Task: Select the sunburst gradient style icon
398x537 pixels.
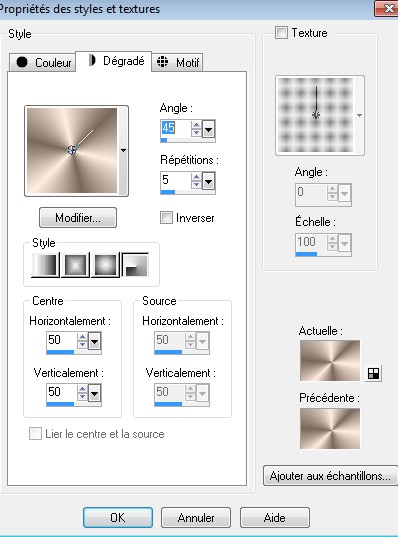Action: click(x=105, y=265)
